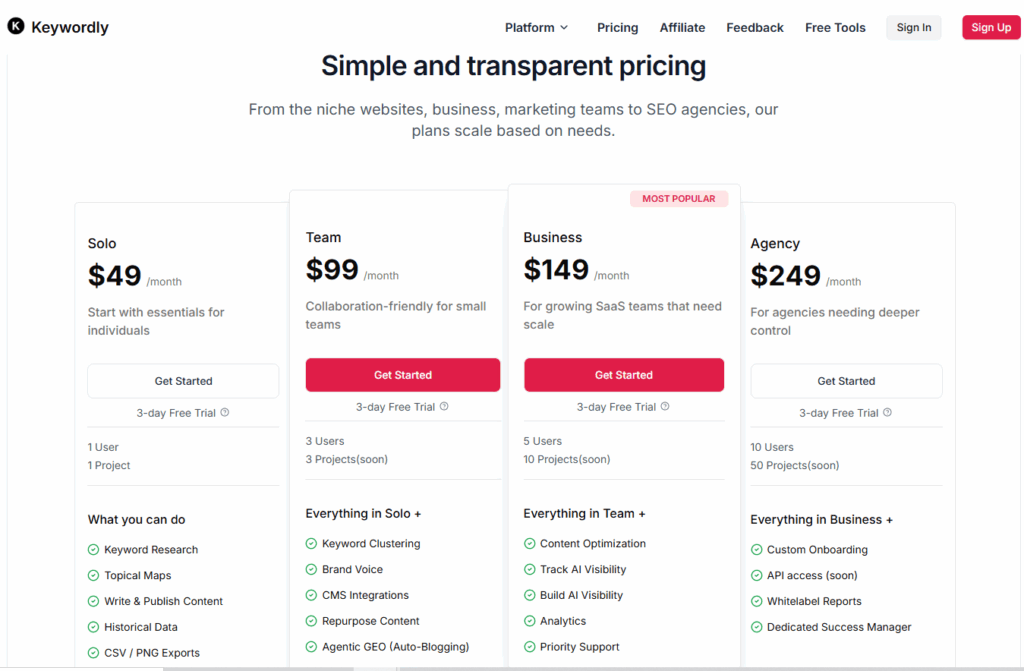This screenshot has width=1024, height=671.
Task: Expand the Platform navigation dropdown
Action: pos(536,27)
